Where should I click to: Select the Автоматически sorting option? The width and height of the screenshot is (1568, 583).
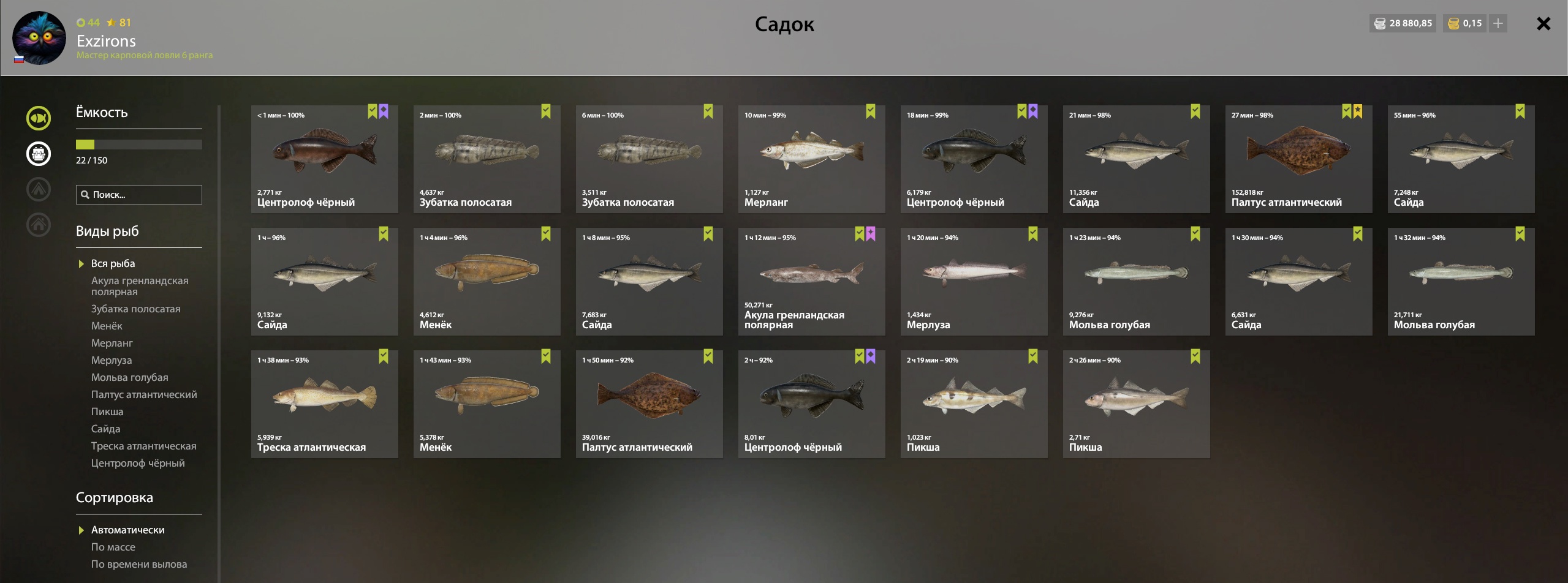point(127,530)
